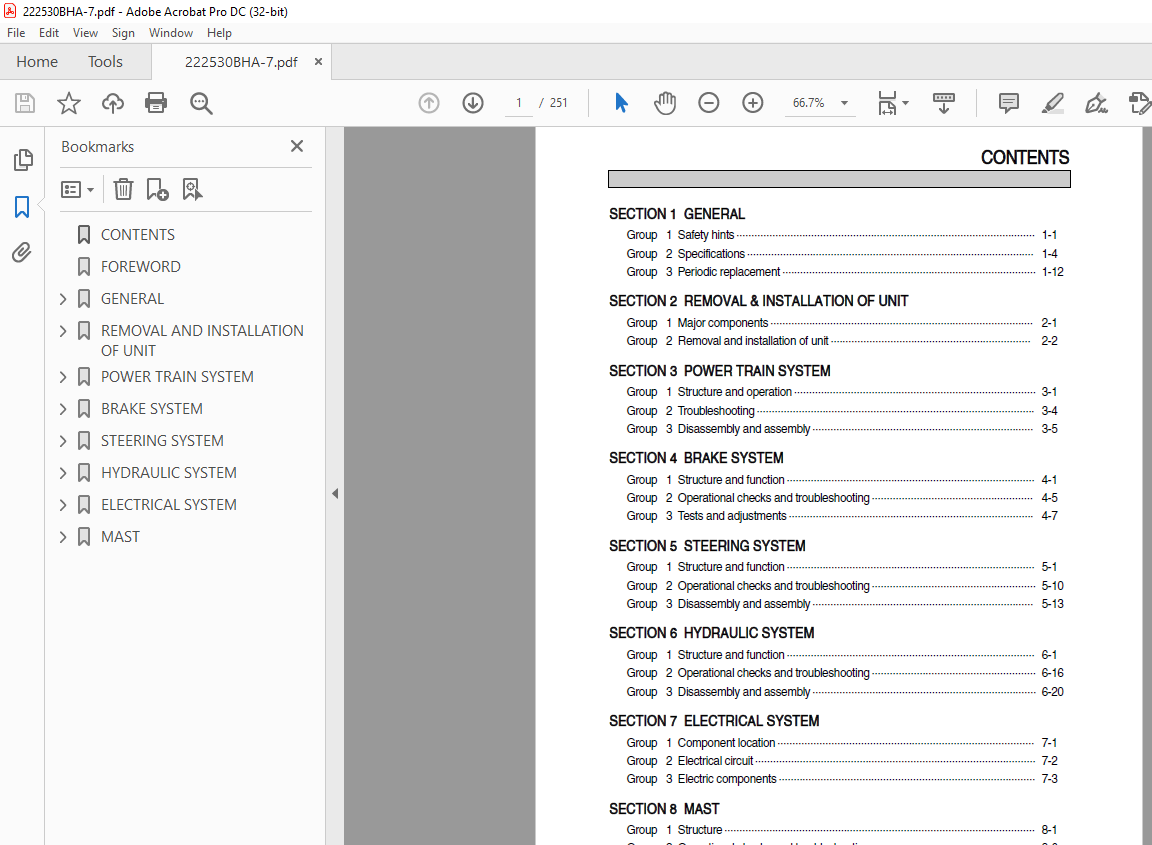Open the Find text search tool

coord(201,103)
